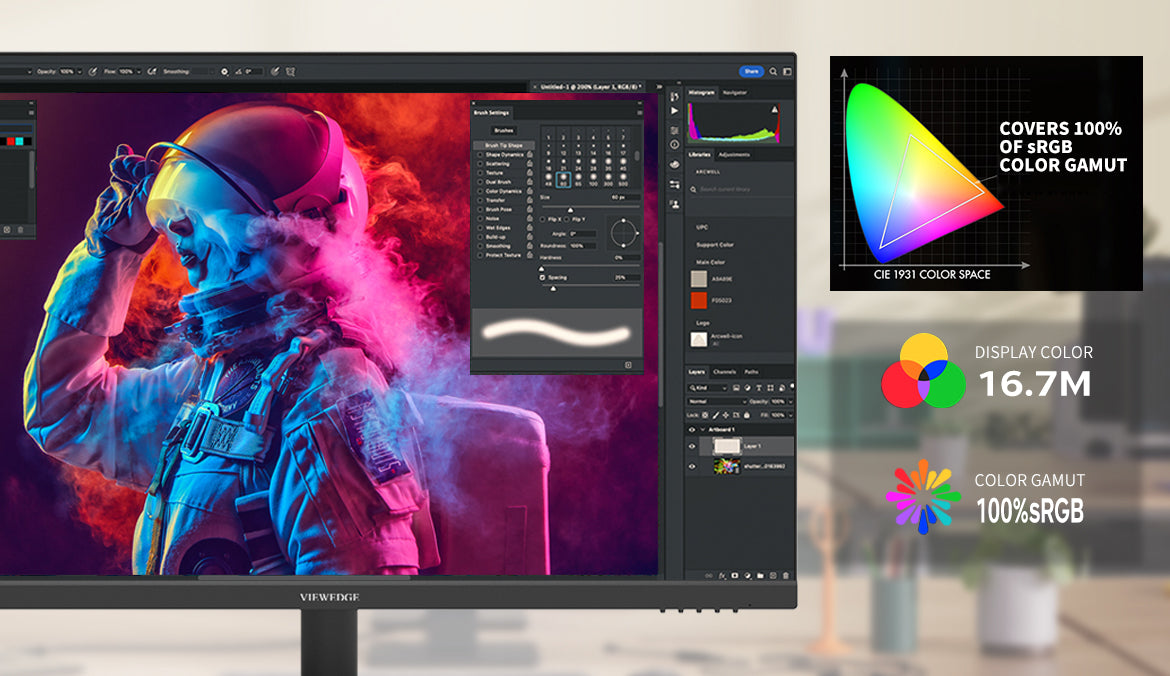This screenshot has height=676, width=1170.
Task: Open the Kind layer filter dropdown
Action: coord(708,387)
